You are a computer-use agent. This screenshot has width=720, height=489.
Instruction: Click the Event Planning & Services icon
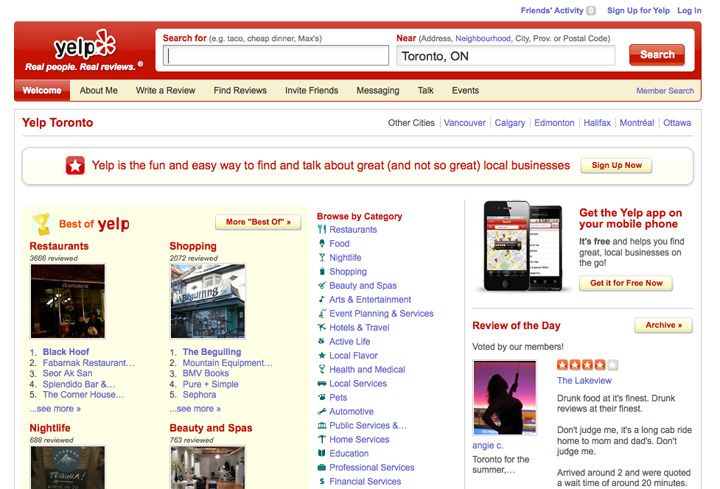(322, 314)
